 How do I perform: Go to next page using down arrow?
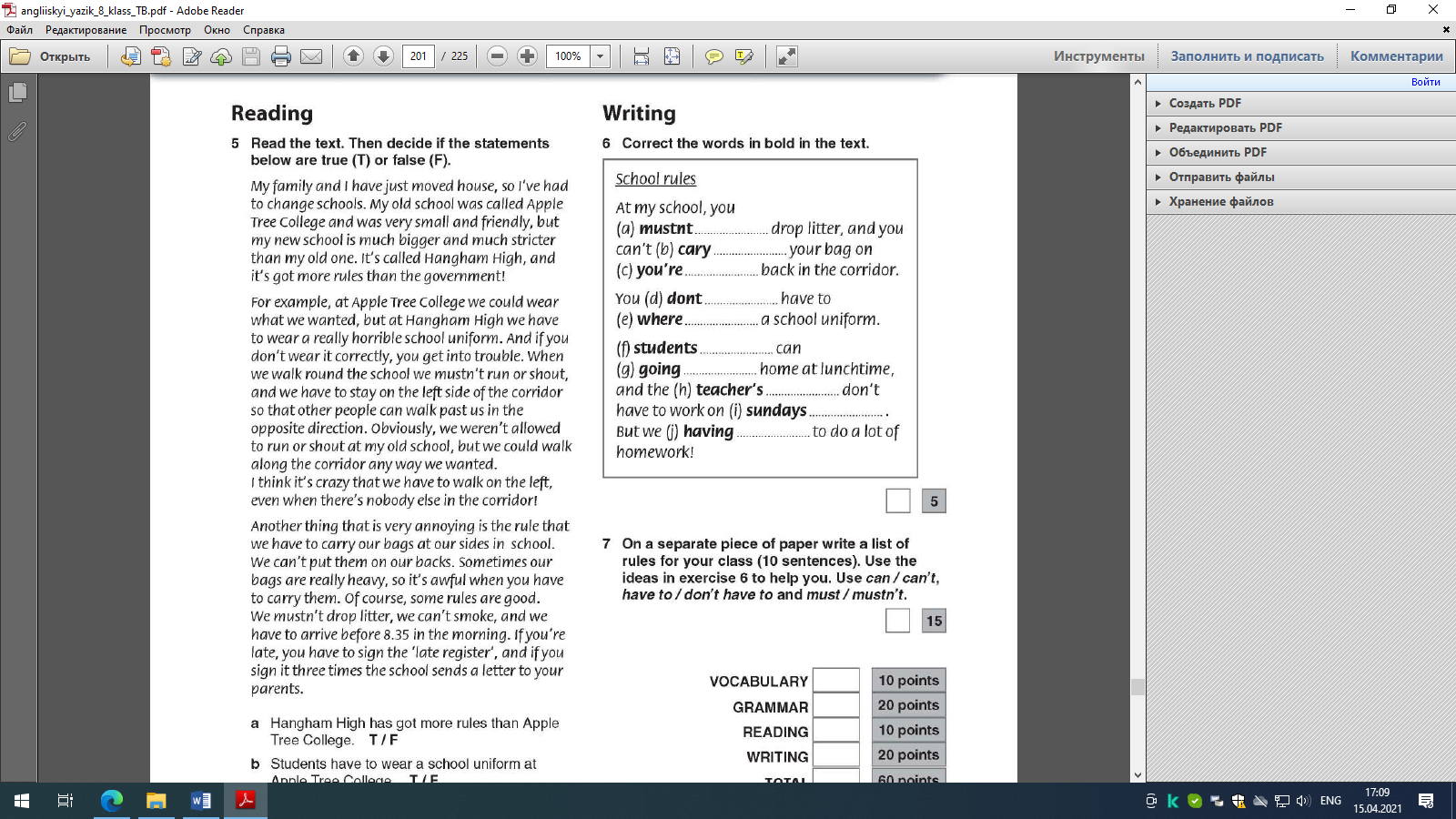click(x=384, y=56)
